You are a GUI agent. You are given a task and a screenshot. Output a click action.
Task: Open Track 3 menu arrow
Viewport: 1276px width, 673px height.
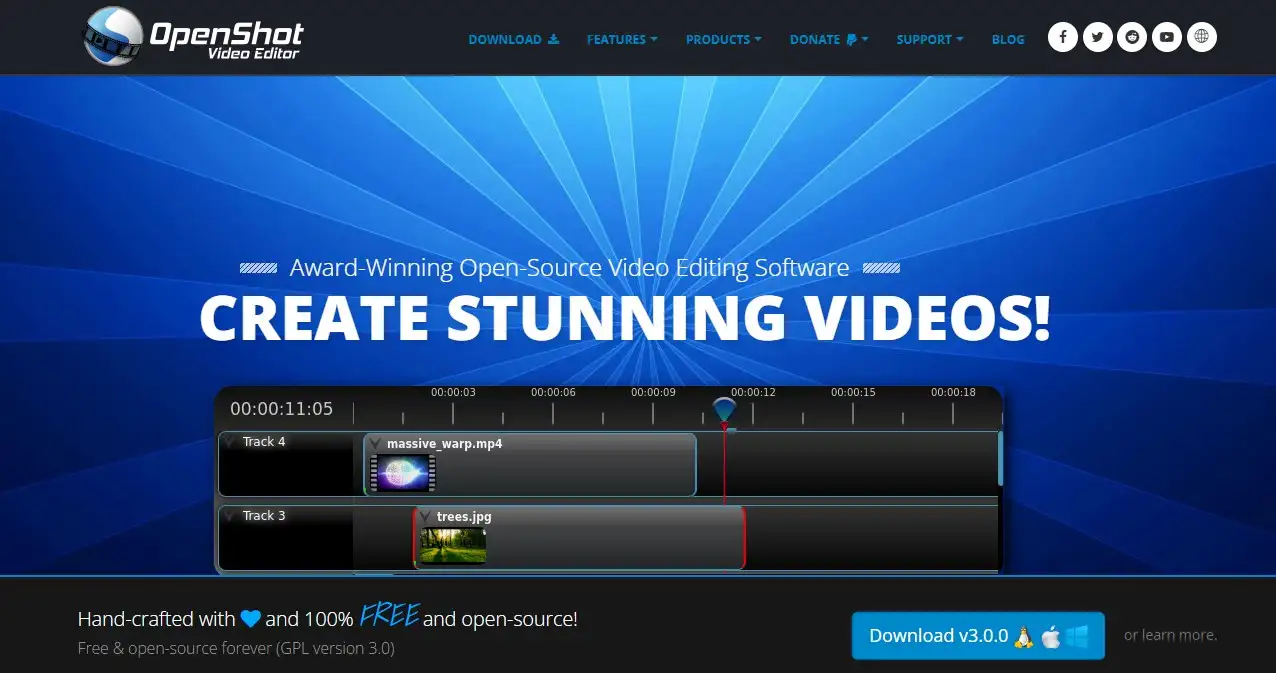point(230,516)
